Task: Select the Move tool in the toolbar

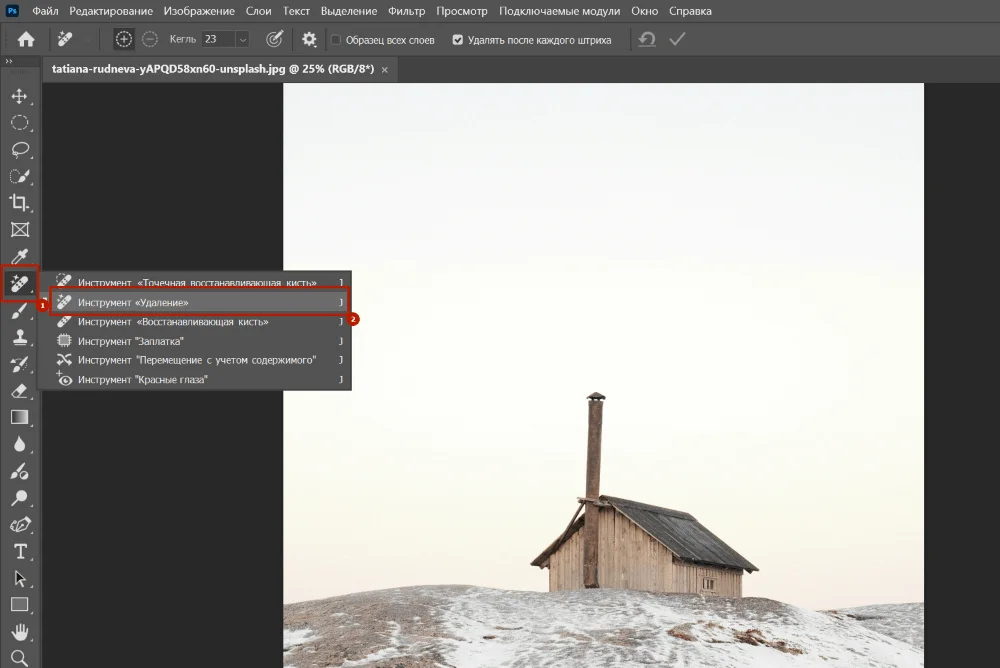Action: pyautogui.click(x=19, y=96)
